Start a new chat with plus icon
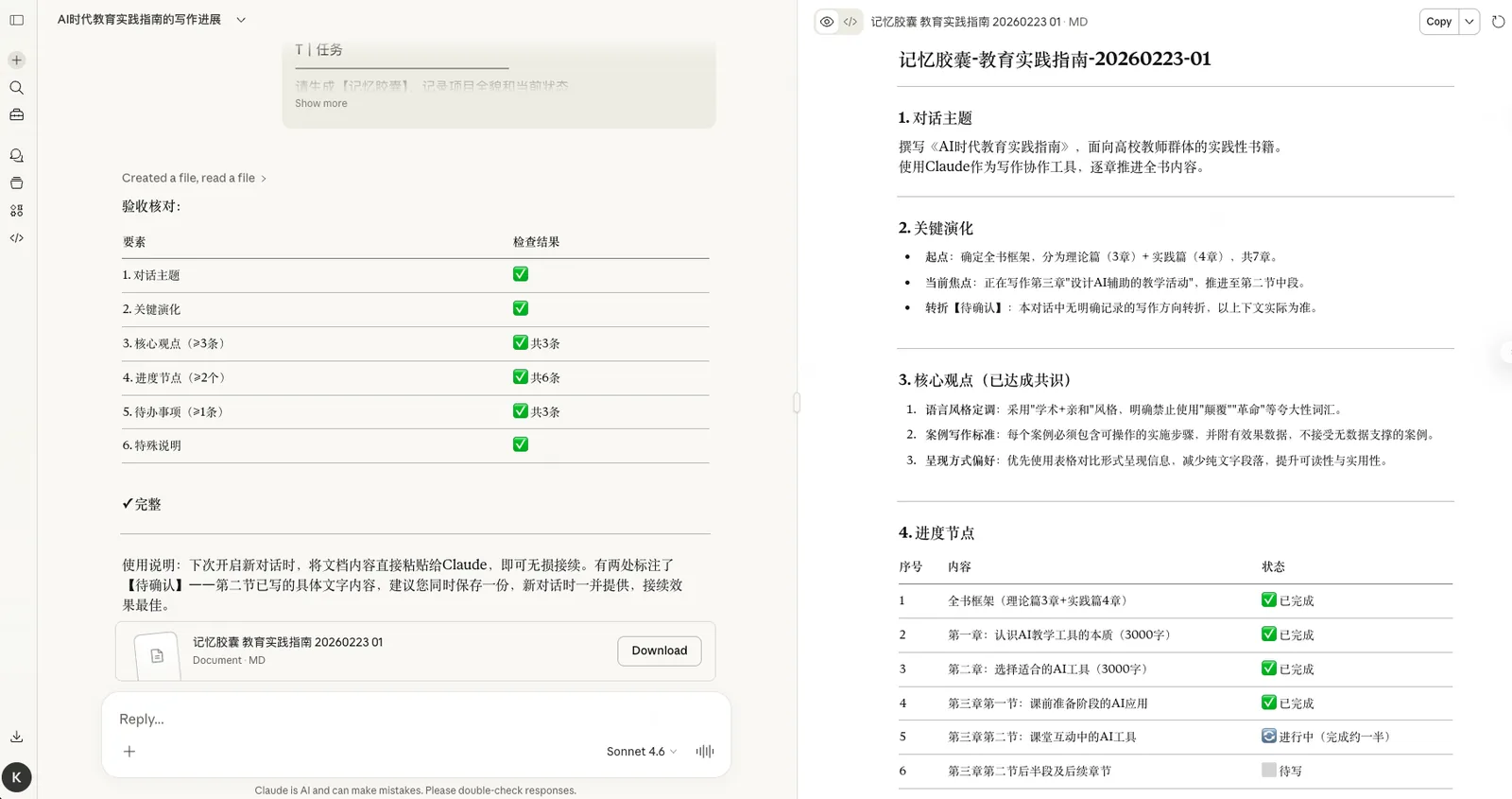The width and height of the screenshot is (1512, 799). pos(17,60)
